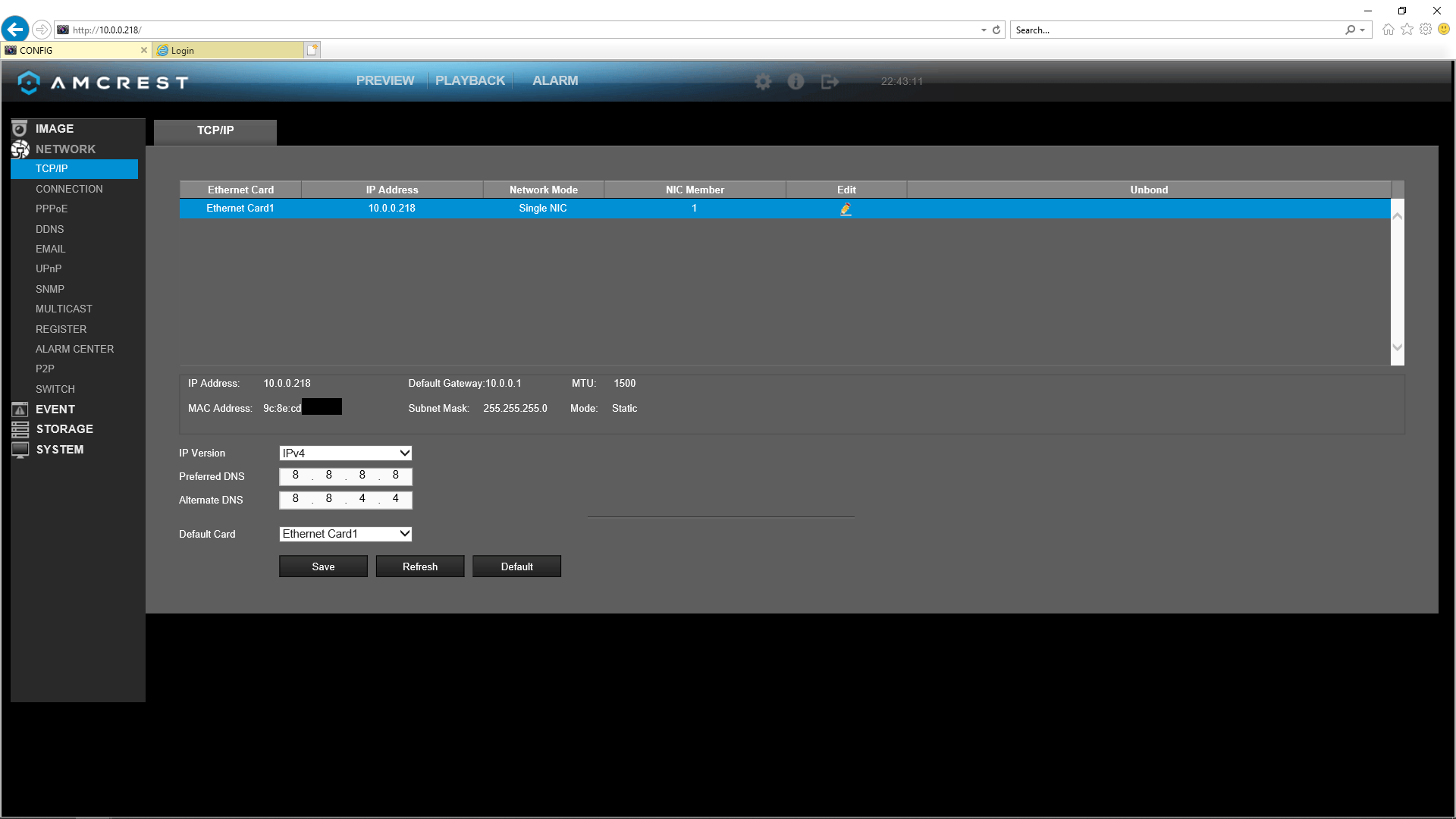Click the browser forward arrow button
Screen dimensions: 1456x819
pos(42,30)
